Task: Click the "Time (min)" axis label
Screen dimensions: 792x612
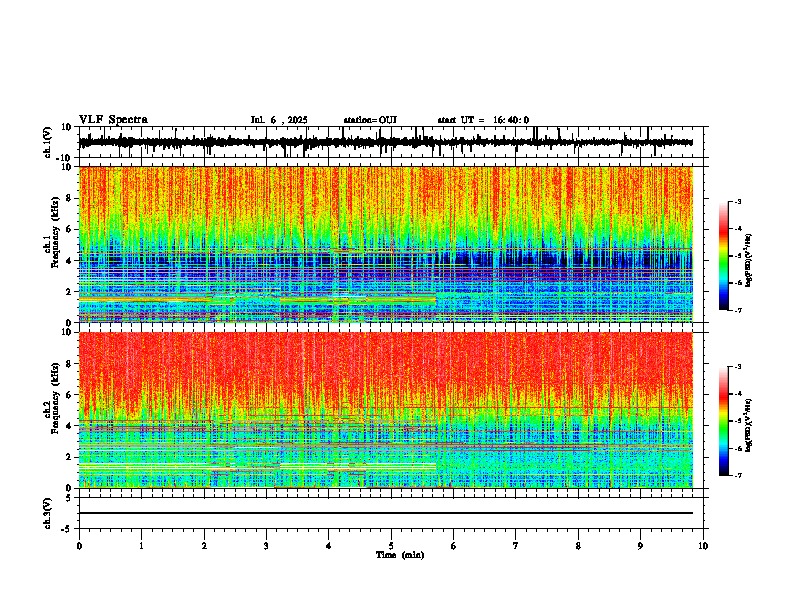Action: 400,555
